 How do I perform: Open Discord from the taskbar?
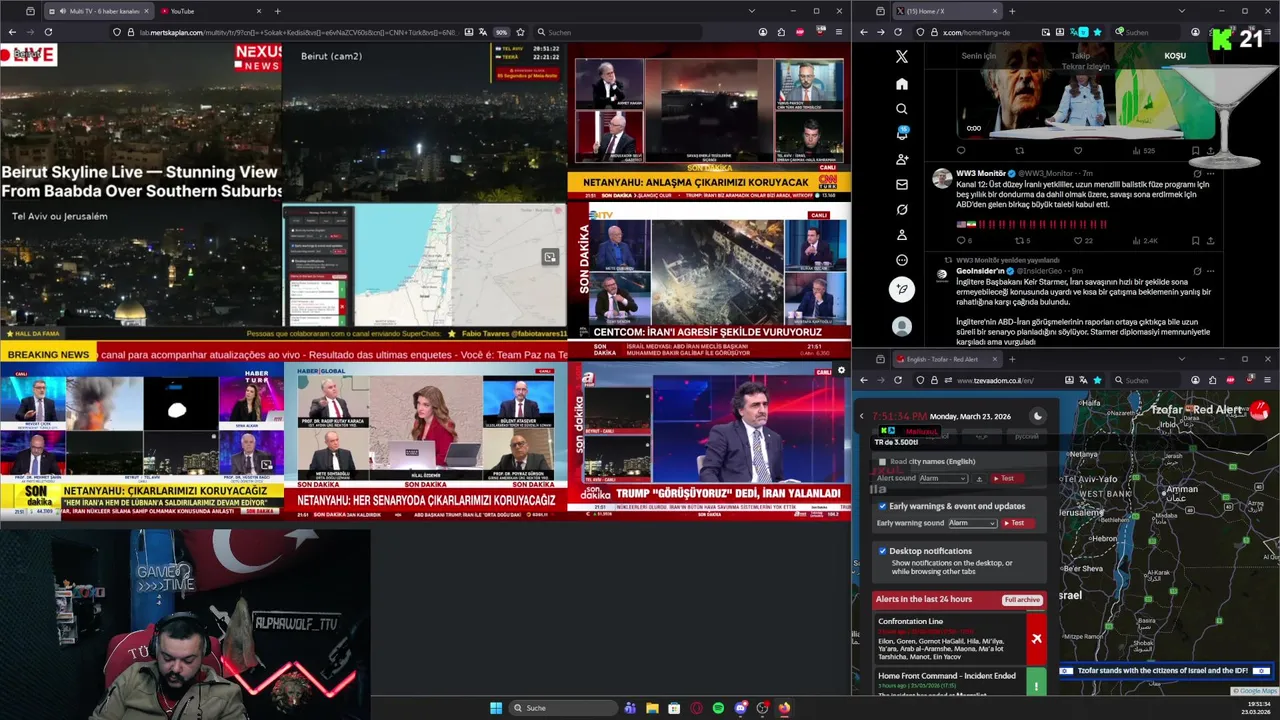740,708
